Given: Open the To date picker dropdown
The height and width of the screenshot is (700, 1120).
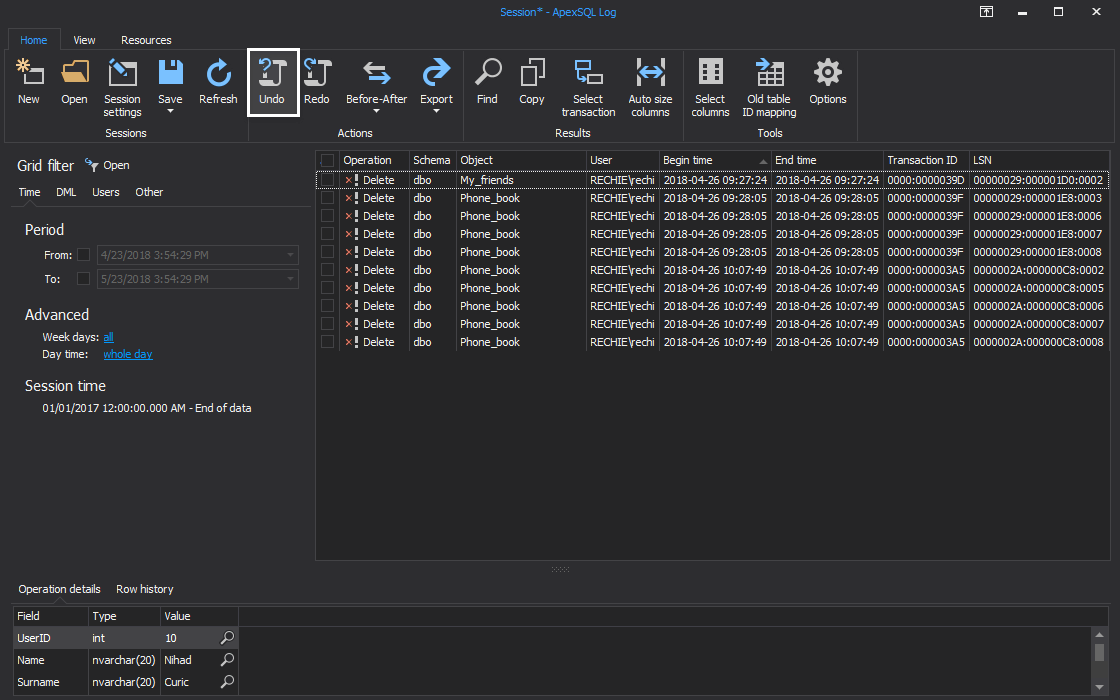Looking at the screenshot, I should (289, 278).
